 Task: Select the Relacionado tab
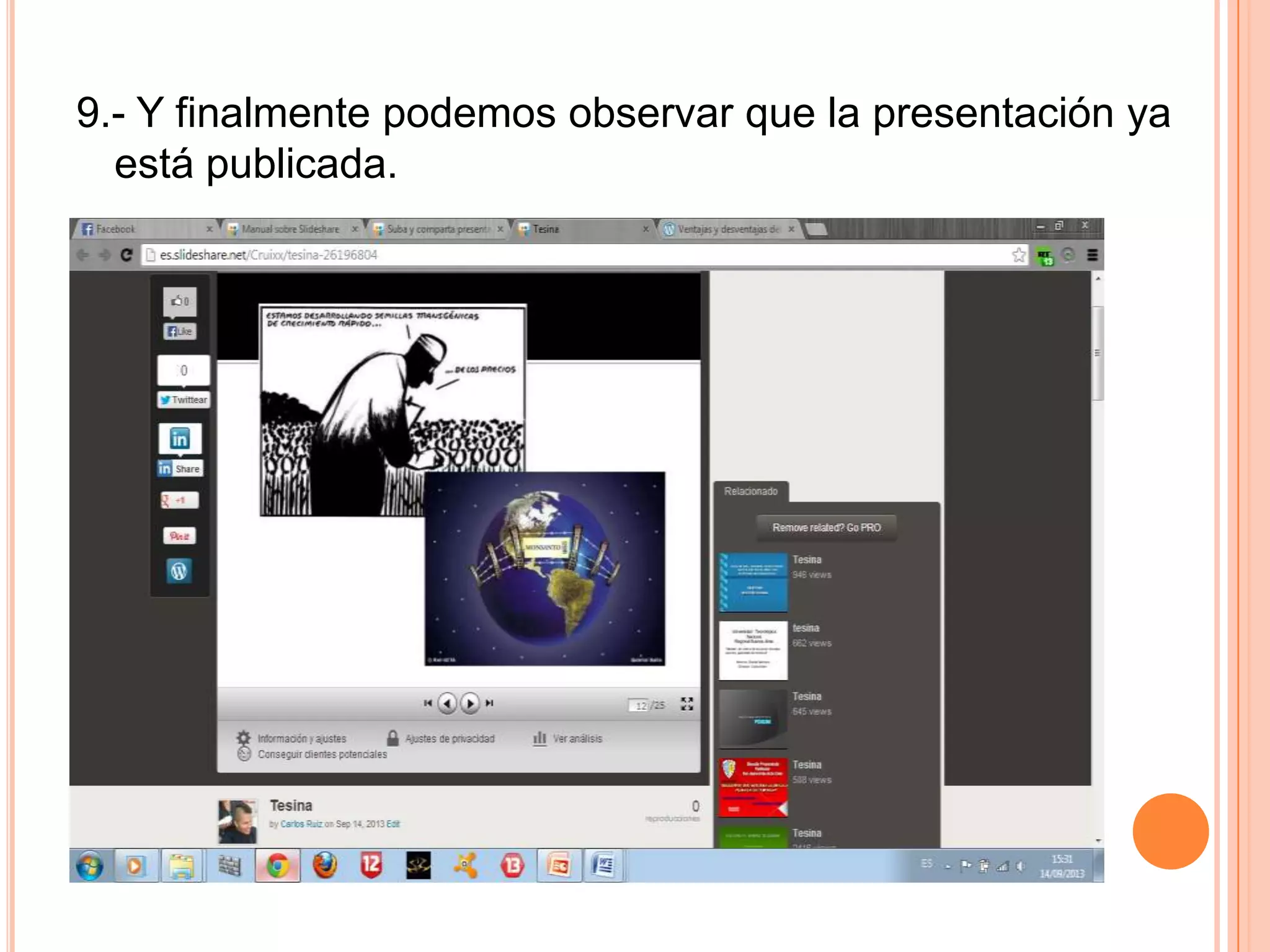pyautogui.click(x=751, y=491)
